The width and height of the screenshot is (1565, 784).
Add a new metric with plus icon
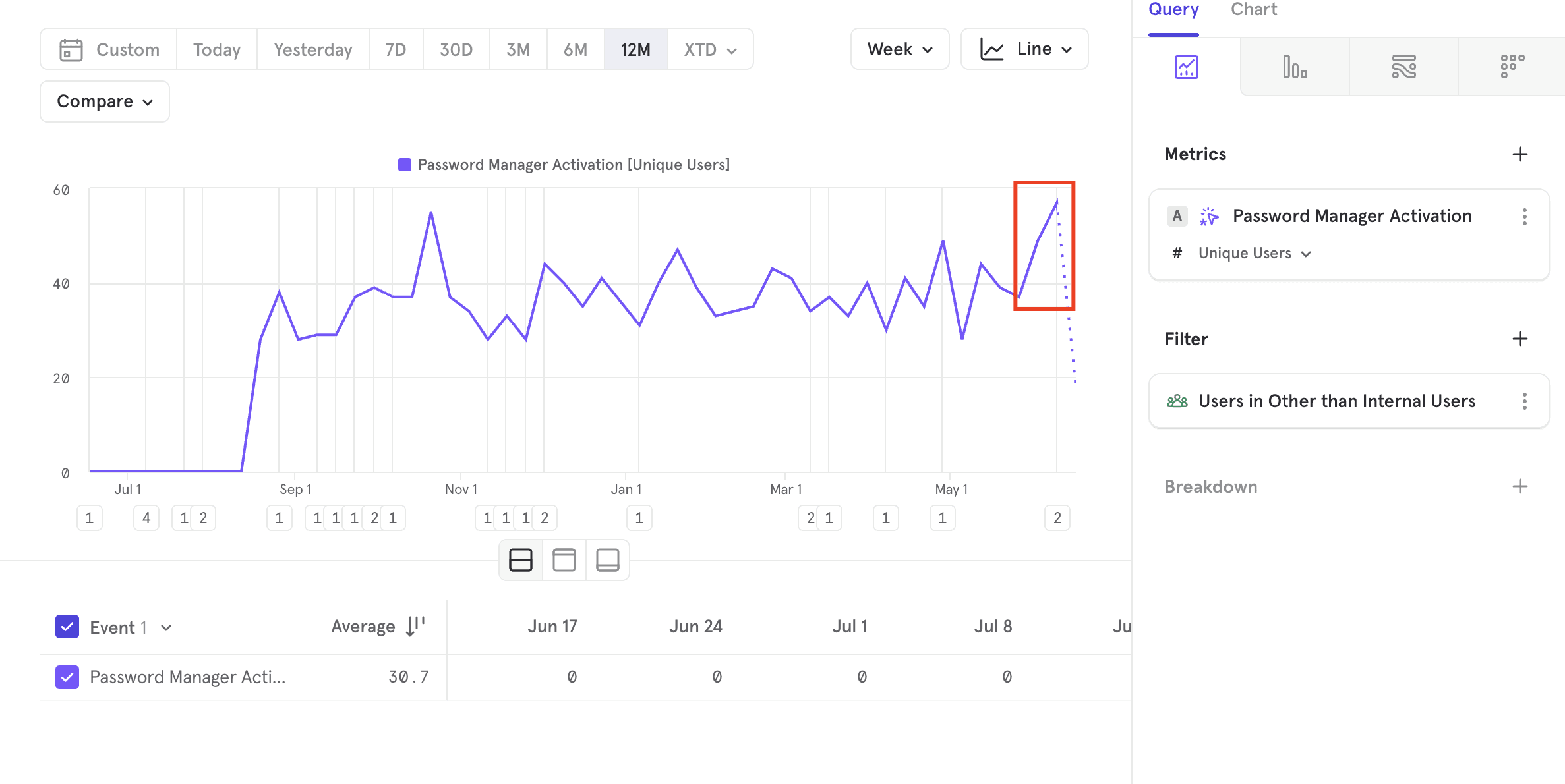coord(1520,154)
